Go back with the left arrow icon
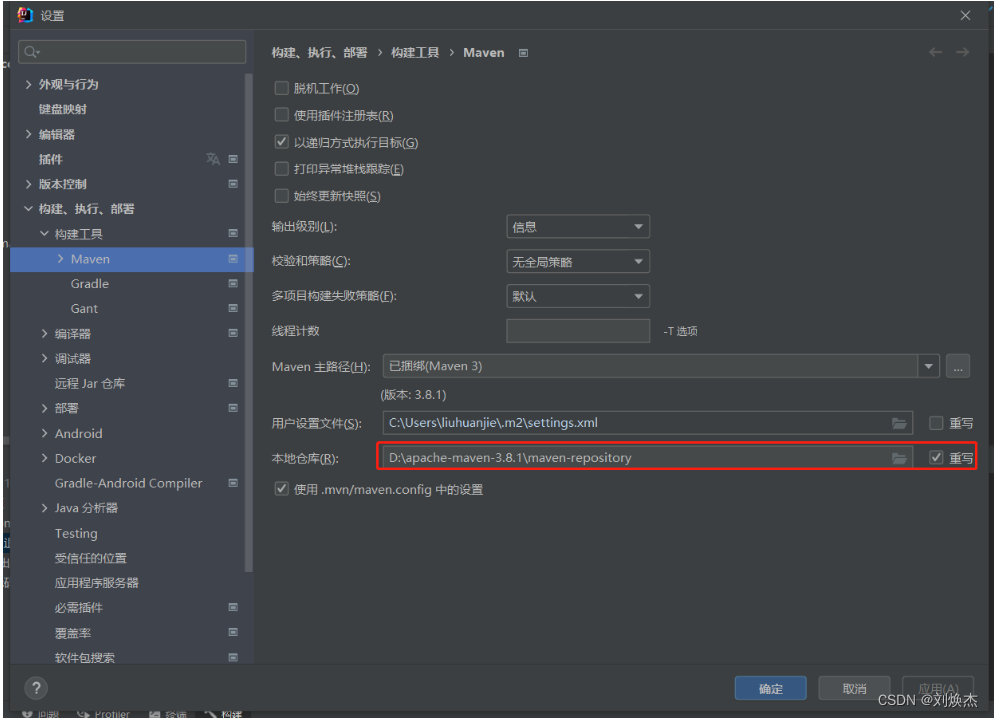This screenshot has width=994, height=718. [936, 52]
